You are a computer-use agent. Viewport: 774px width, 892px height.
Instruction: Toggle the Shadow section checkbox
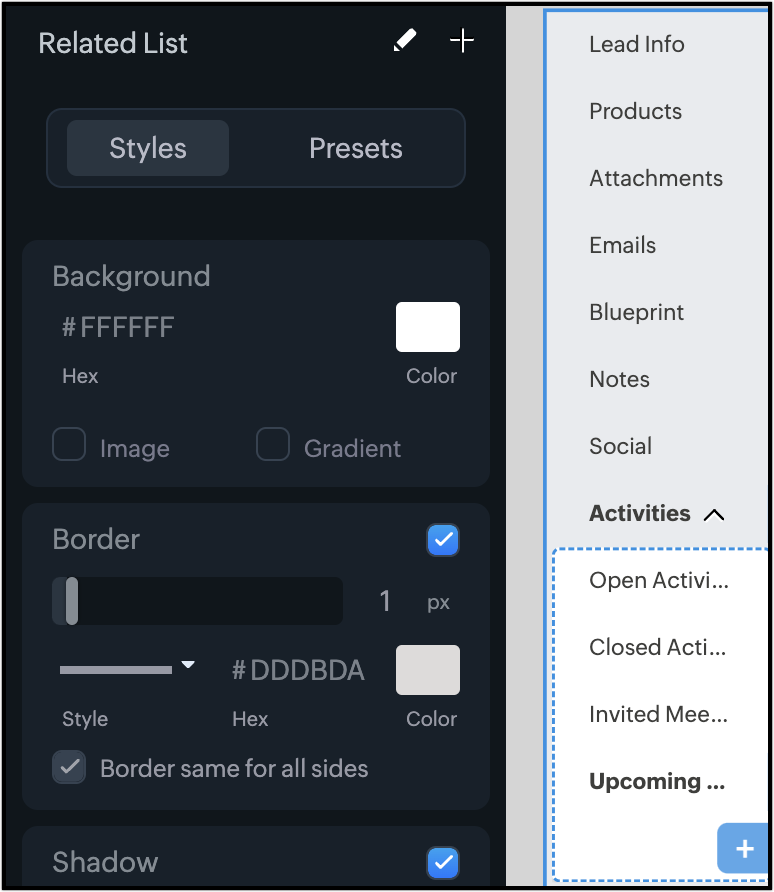(x=443, y=862)
